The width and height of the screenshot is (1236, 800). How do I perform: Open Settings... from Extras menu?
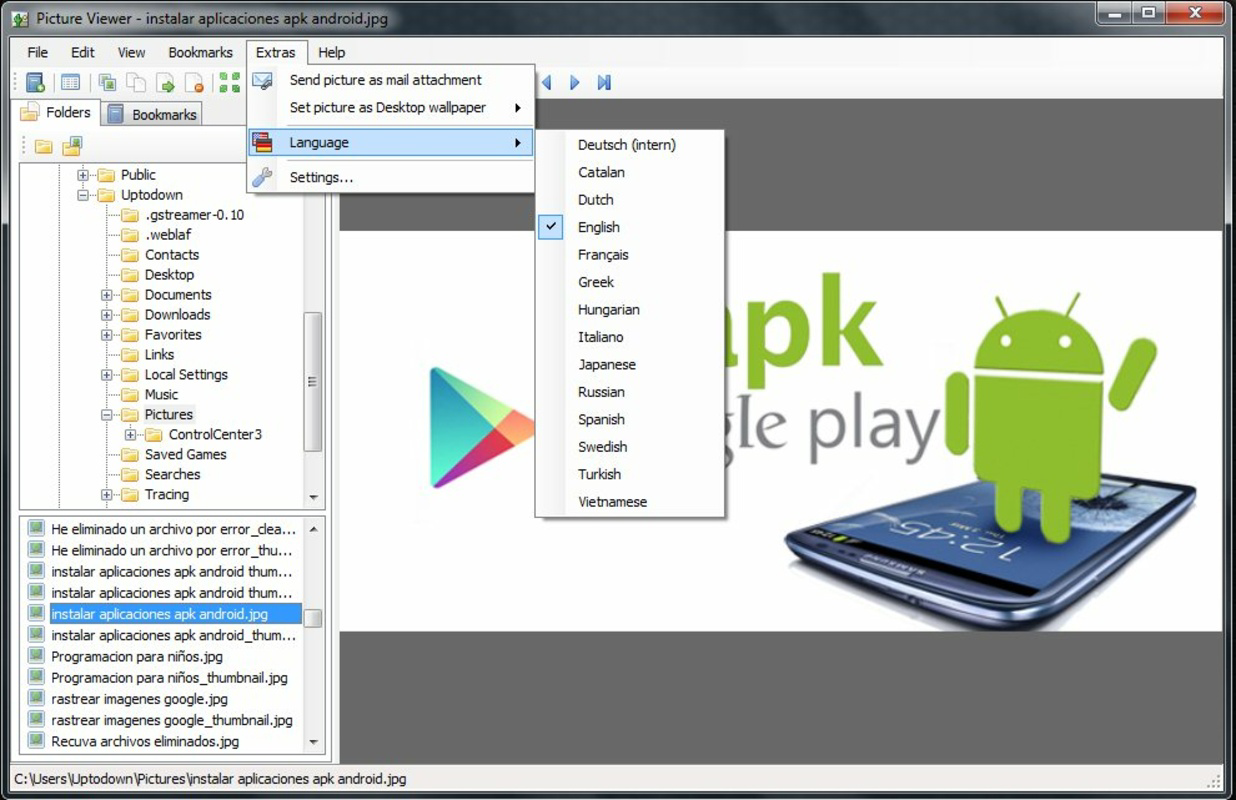tap(391, 177)
